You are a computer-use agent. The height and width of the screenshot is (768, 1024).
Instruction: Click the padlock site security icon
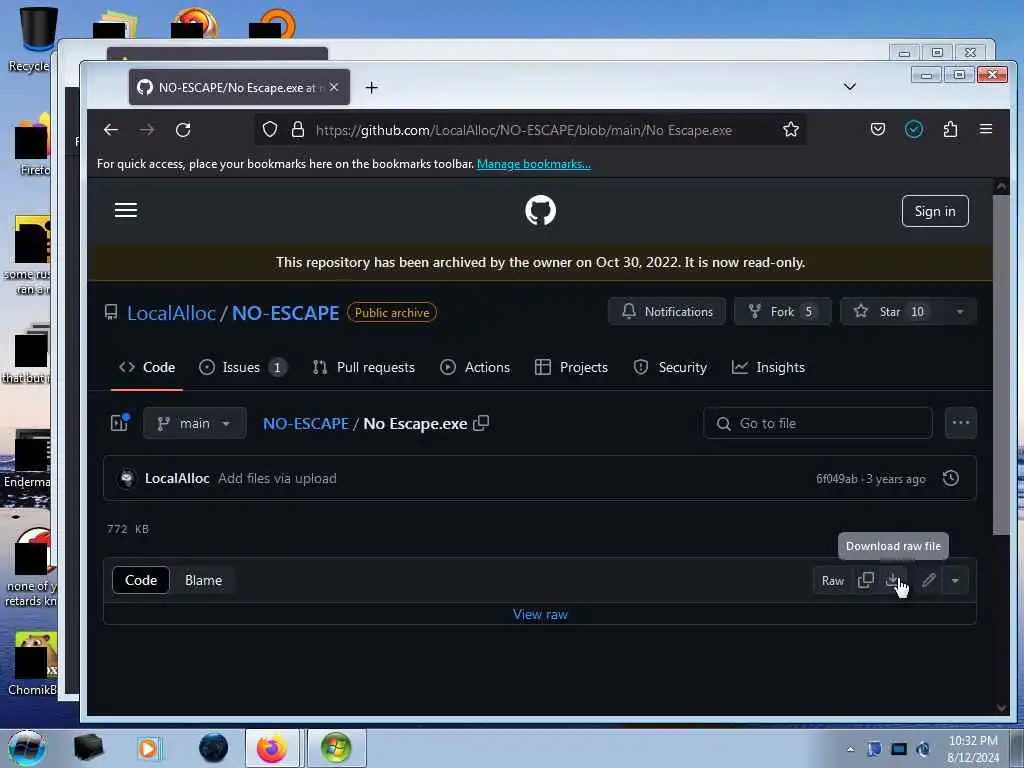(x=298, y=129)
